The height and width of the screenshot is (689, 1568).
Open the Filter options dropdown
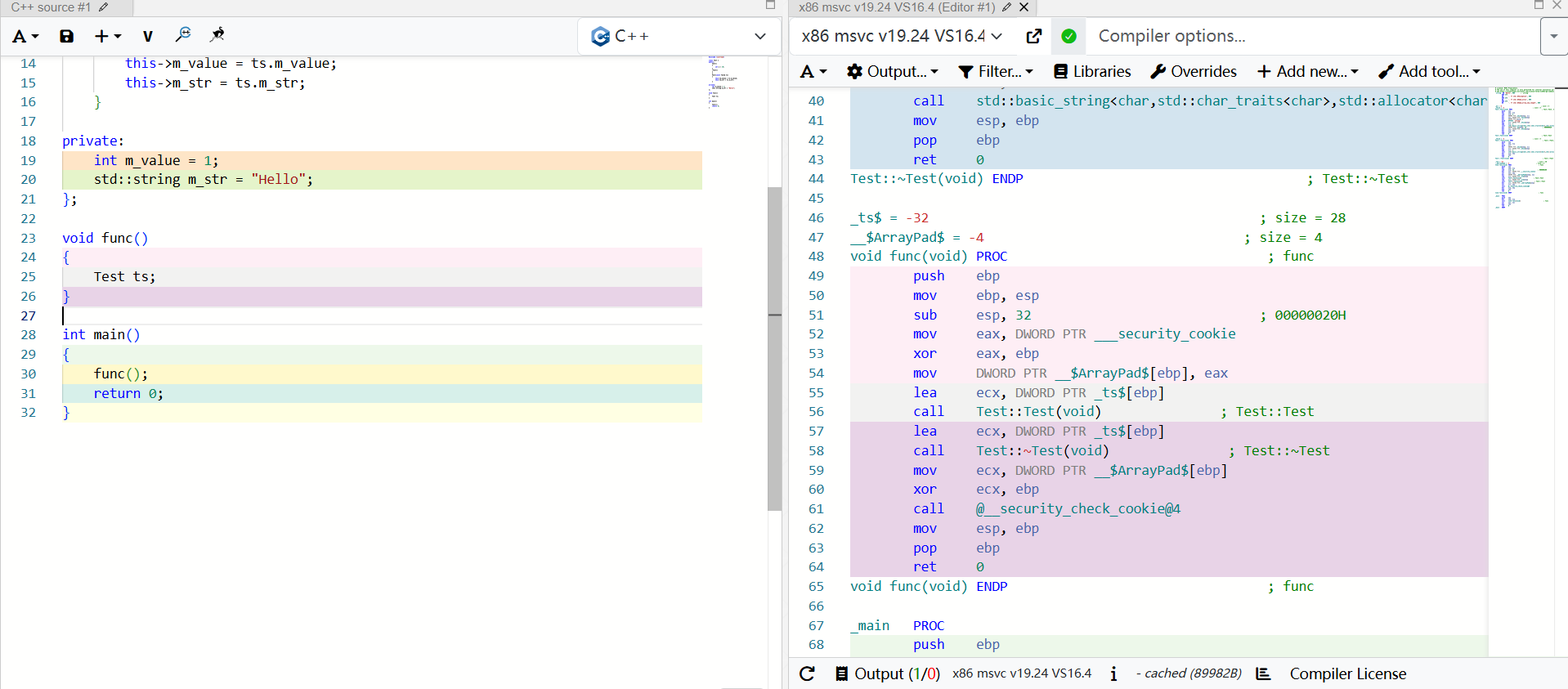click(x=996, y=72)
